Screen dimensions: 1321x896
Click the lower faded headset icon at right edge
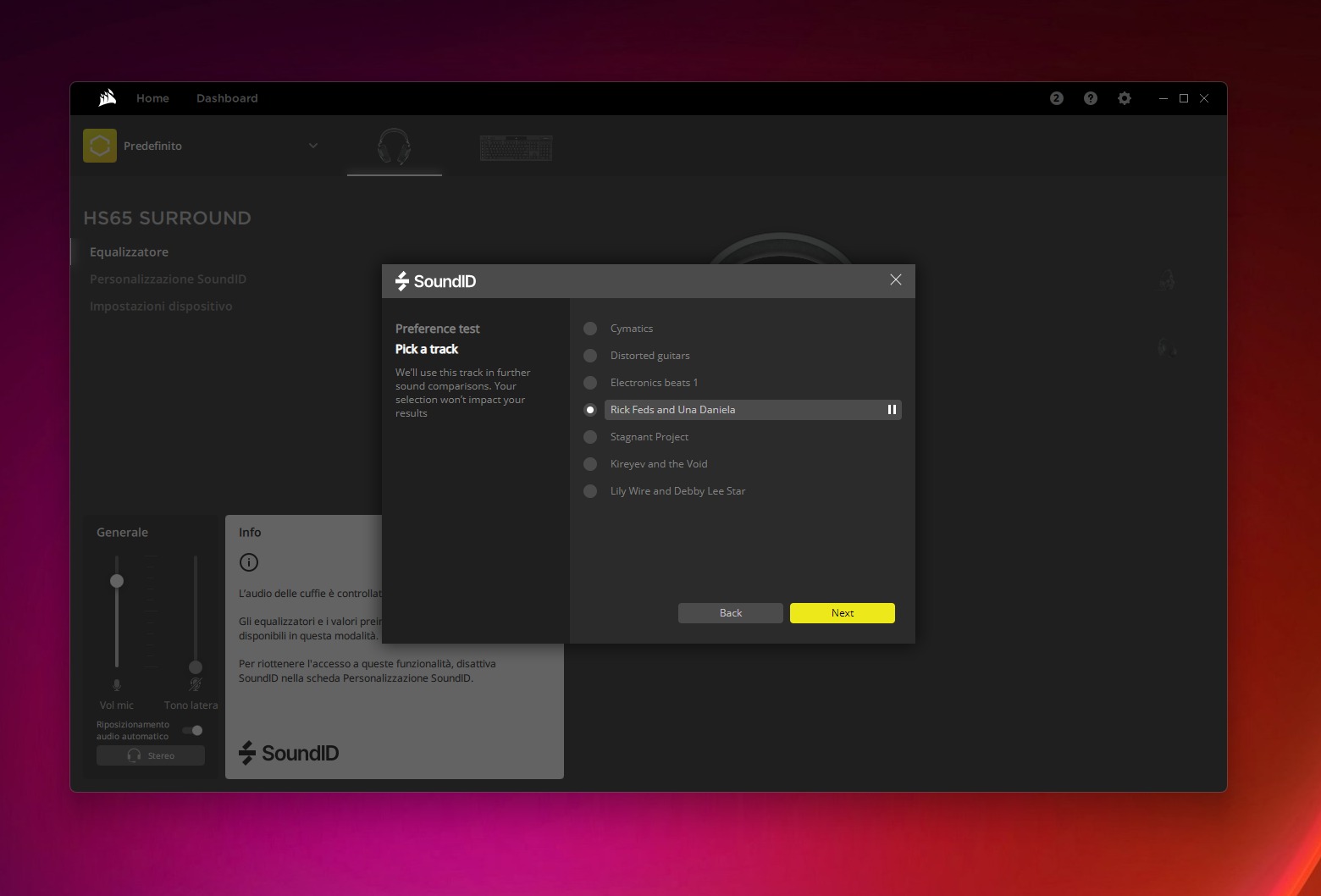pyautogui.click(x=1167, y=347)
